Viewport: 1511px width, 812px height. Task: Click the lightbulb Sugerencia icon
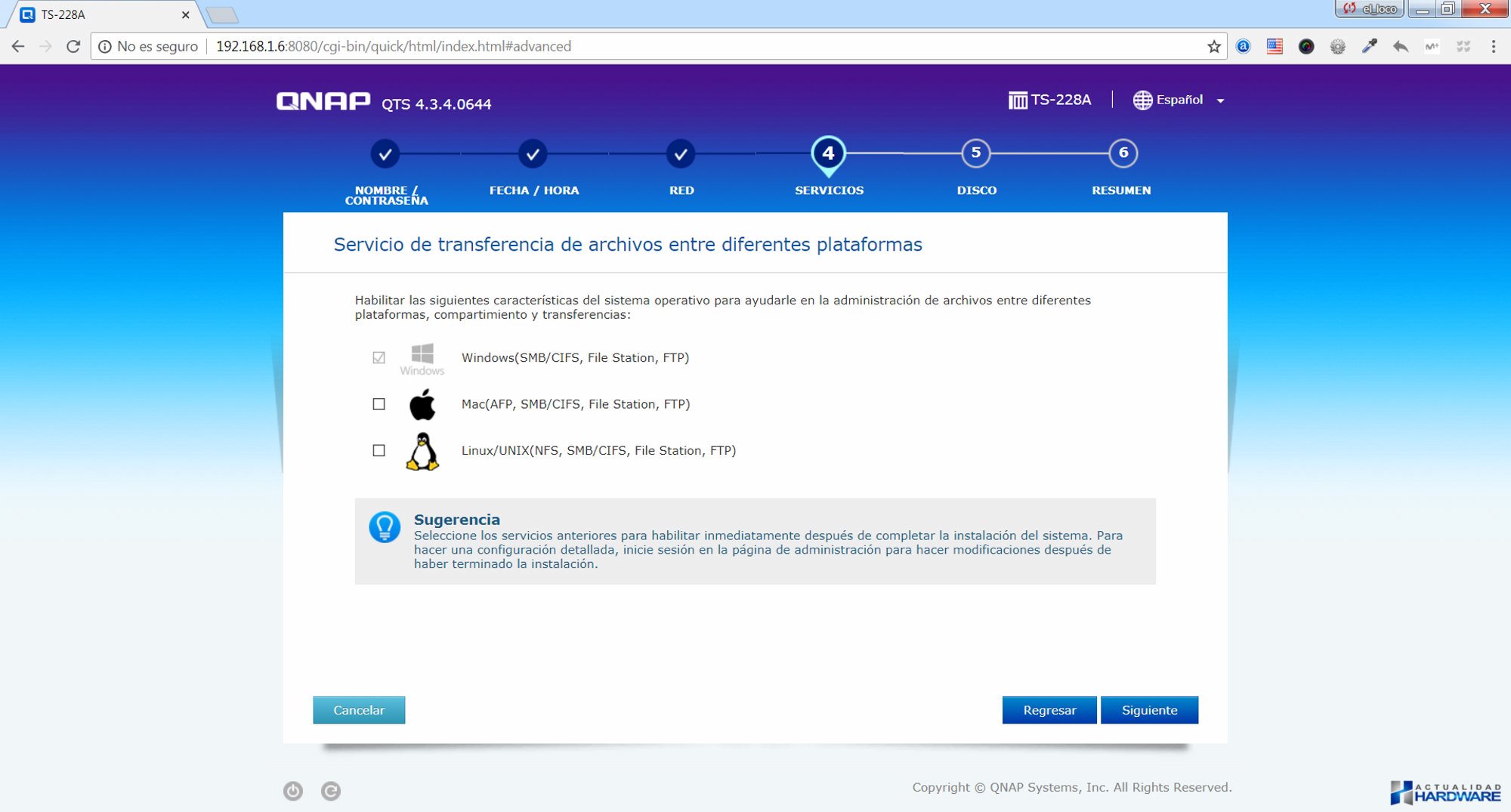tap(385, 527)
